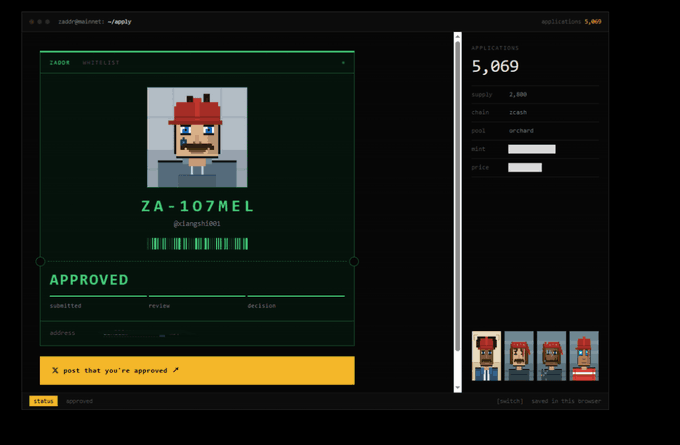Click the saved in this browser text
The height and width of the screenshot is (445, 680).
[x=566, y=401]
